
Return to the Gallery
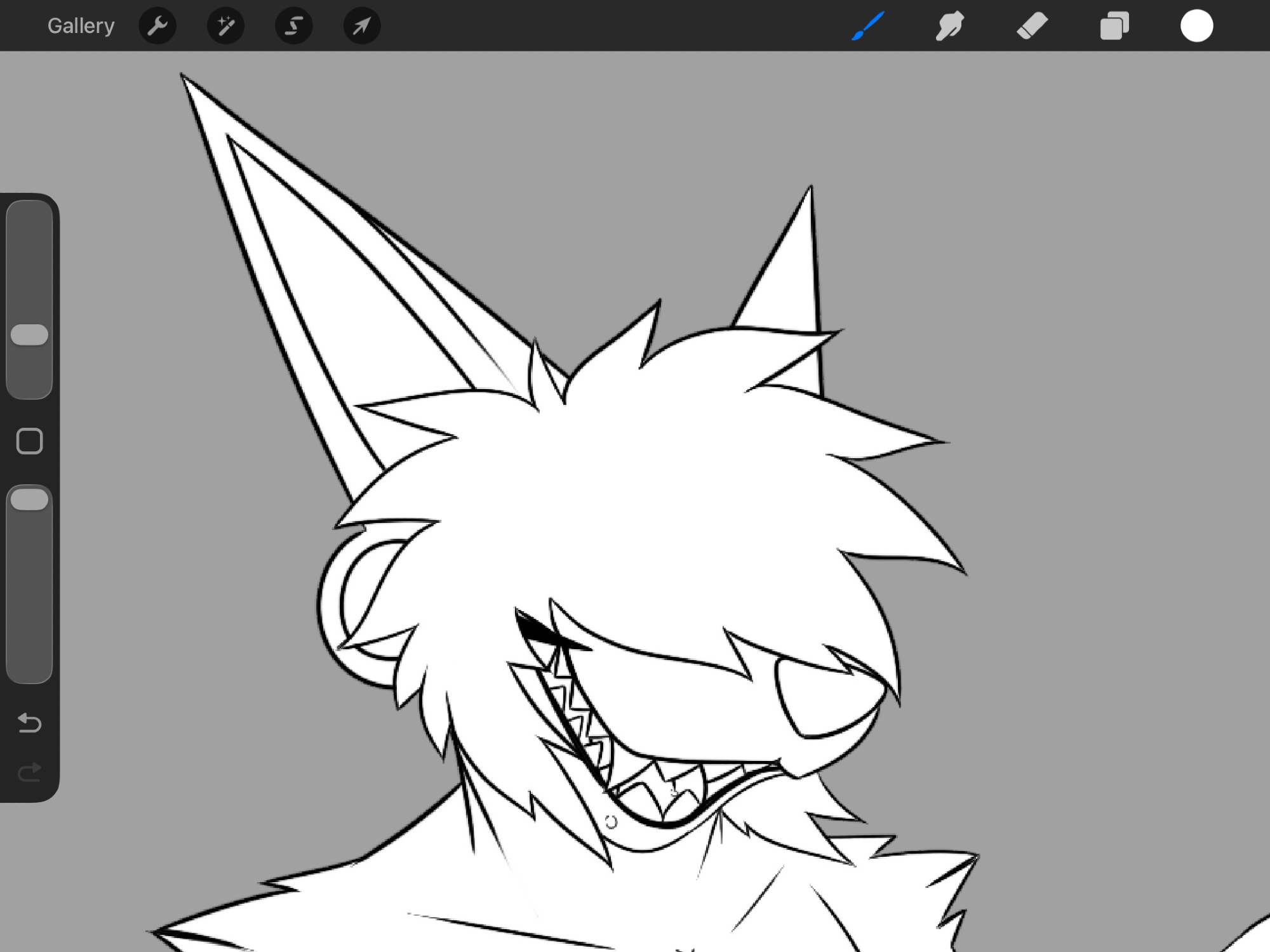(81, 26)
